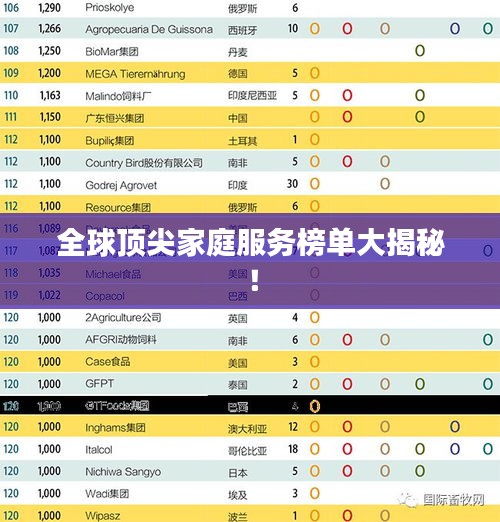Click the 2Agriculture公司 company name
The image size is (500, 522).
click(x=123, y=317)
